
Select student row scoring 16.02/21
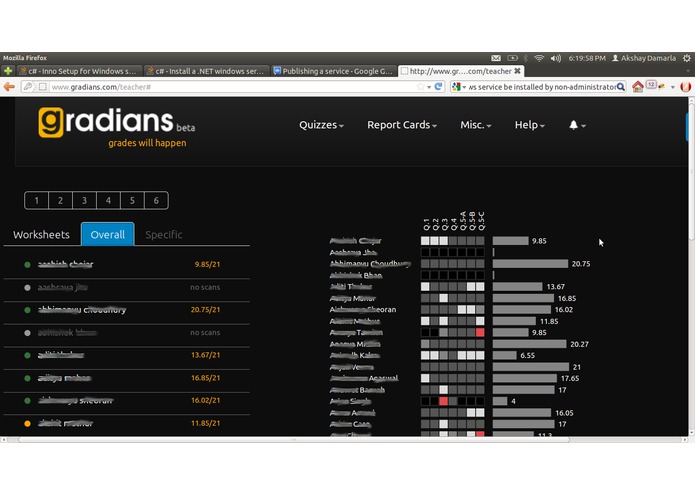pos(126,401)
